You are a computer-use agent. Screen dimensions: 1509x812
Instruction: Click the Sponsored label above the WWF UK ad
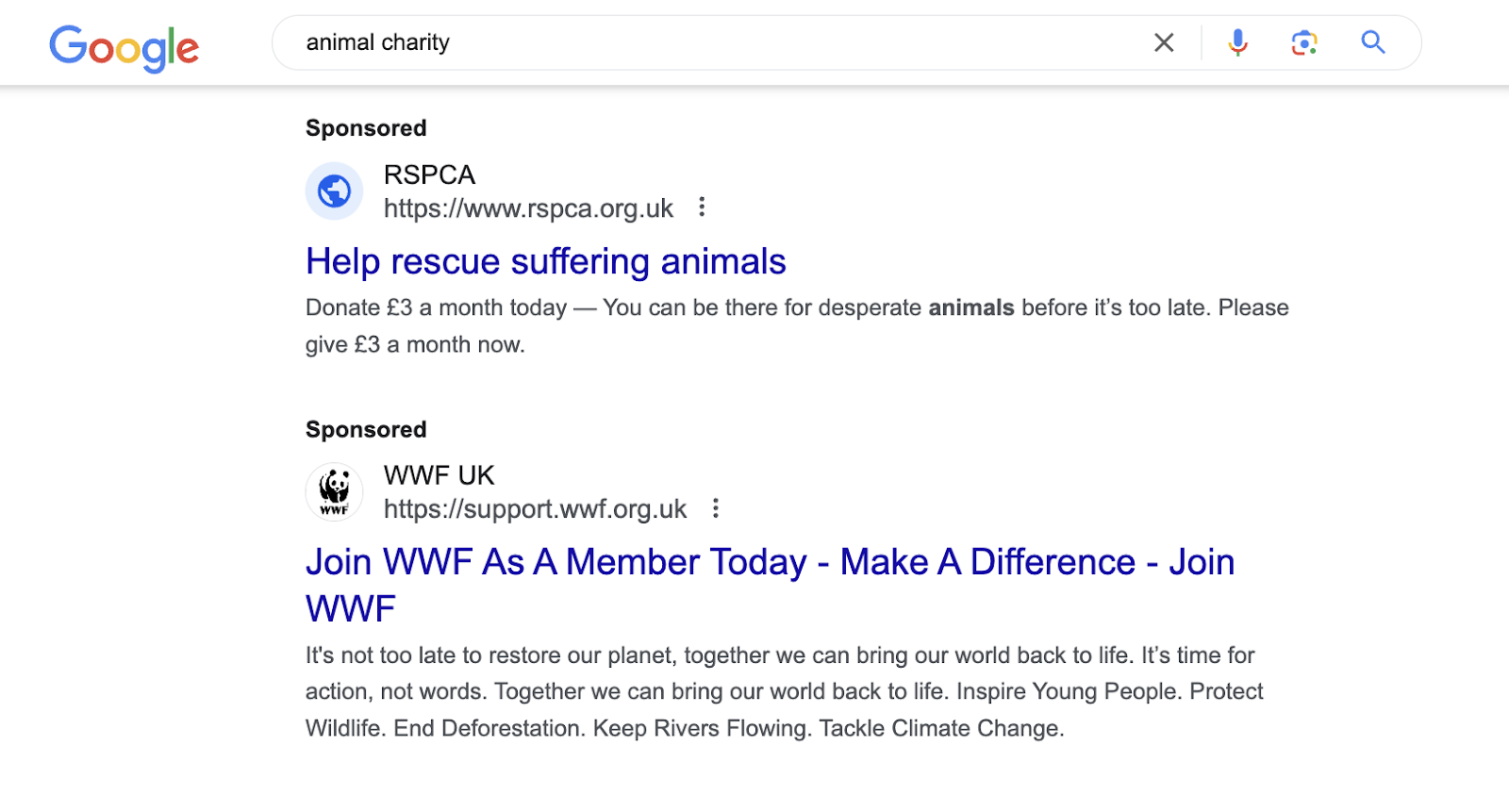tap(366, 430)
